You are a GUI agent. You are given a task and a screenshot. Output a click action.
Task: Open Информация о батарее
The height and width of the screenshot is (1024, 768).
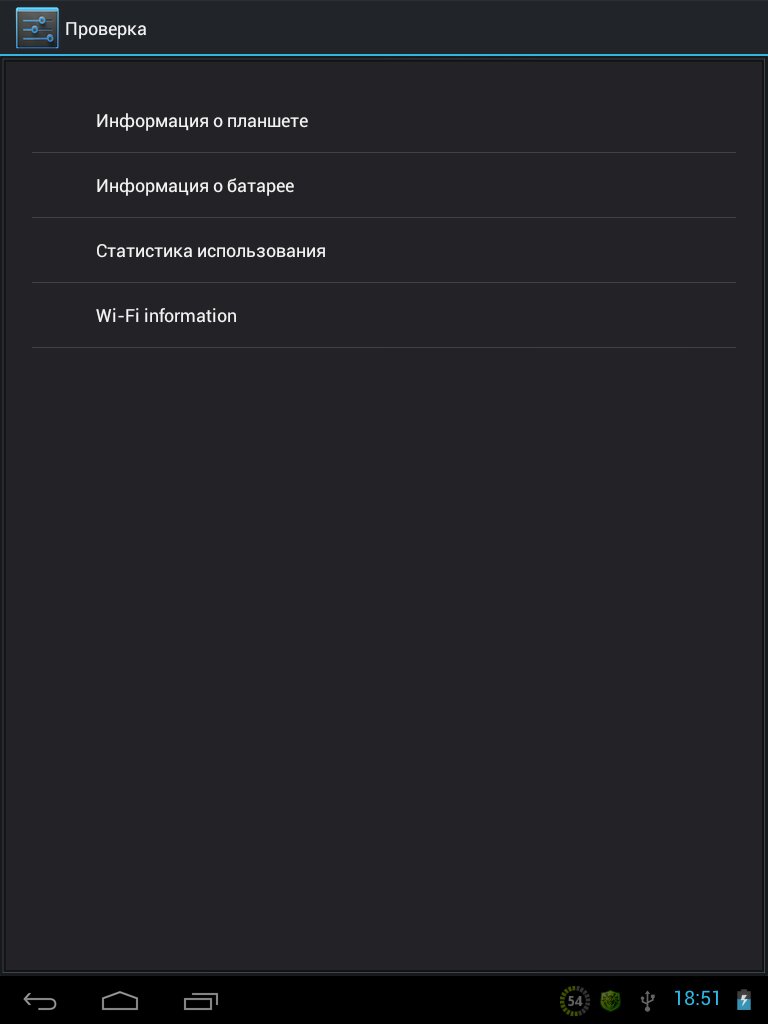[x=195, y=186]
